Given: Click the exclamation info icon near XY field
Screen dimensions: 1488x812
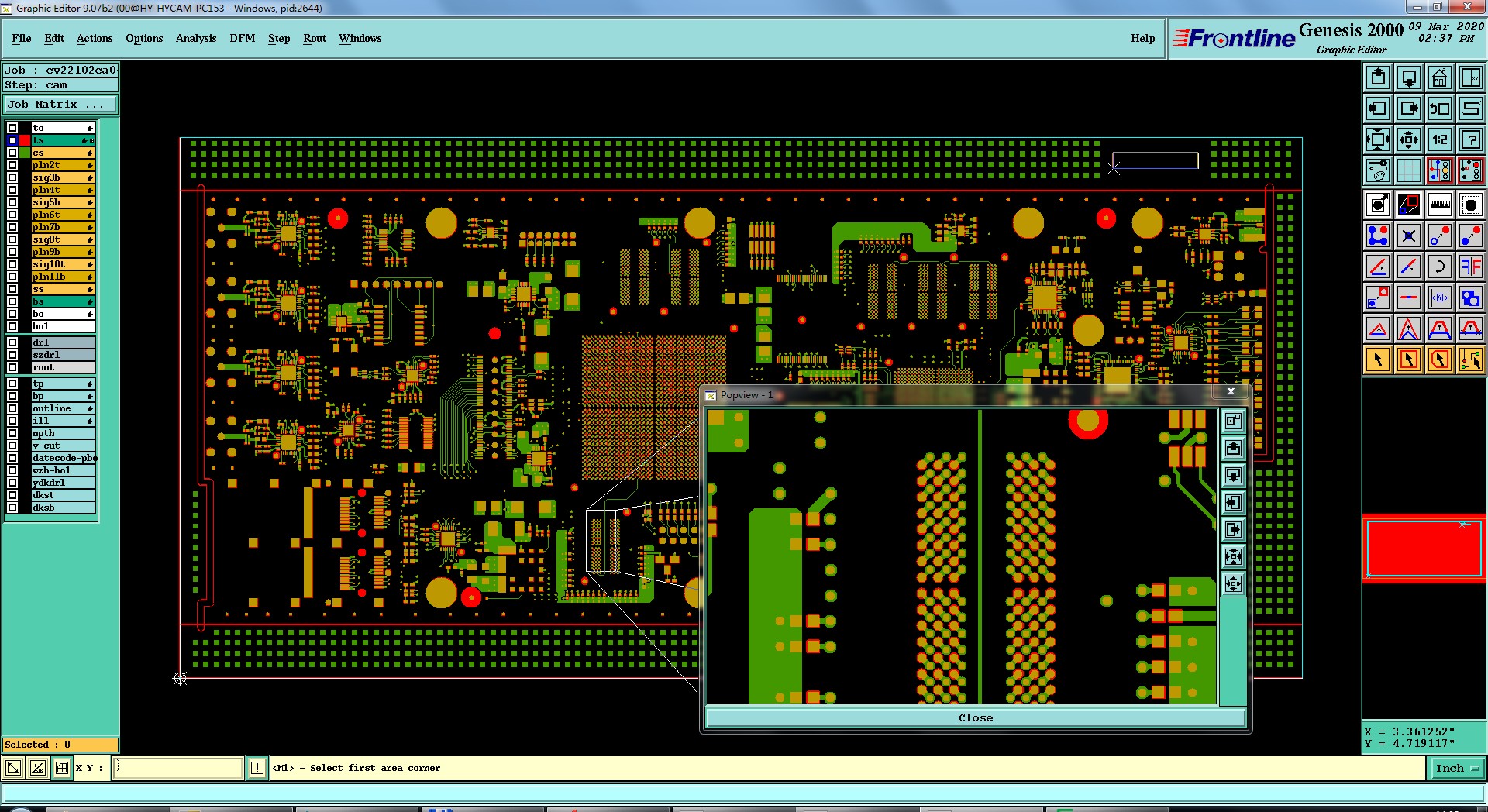Looking at the screenshot, I should pos(257,768).
